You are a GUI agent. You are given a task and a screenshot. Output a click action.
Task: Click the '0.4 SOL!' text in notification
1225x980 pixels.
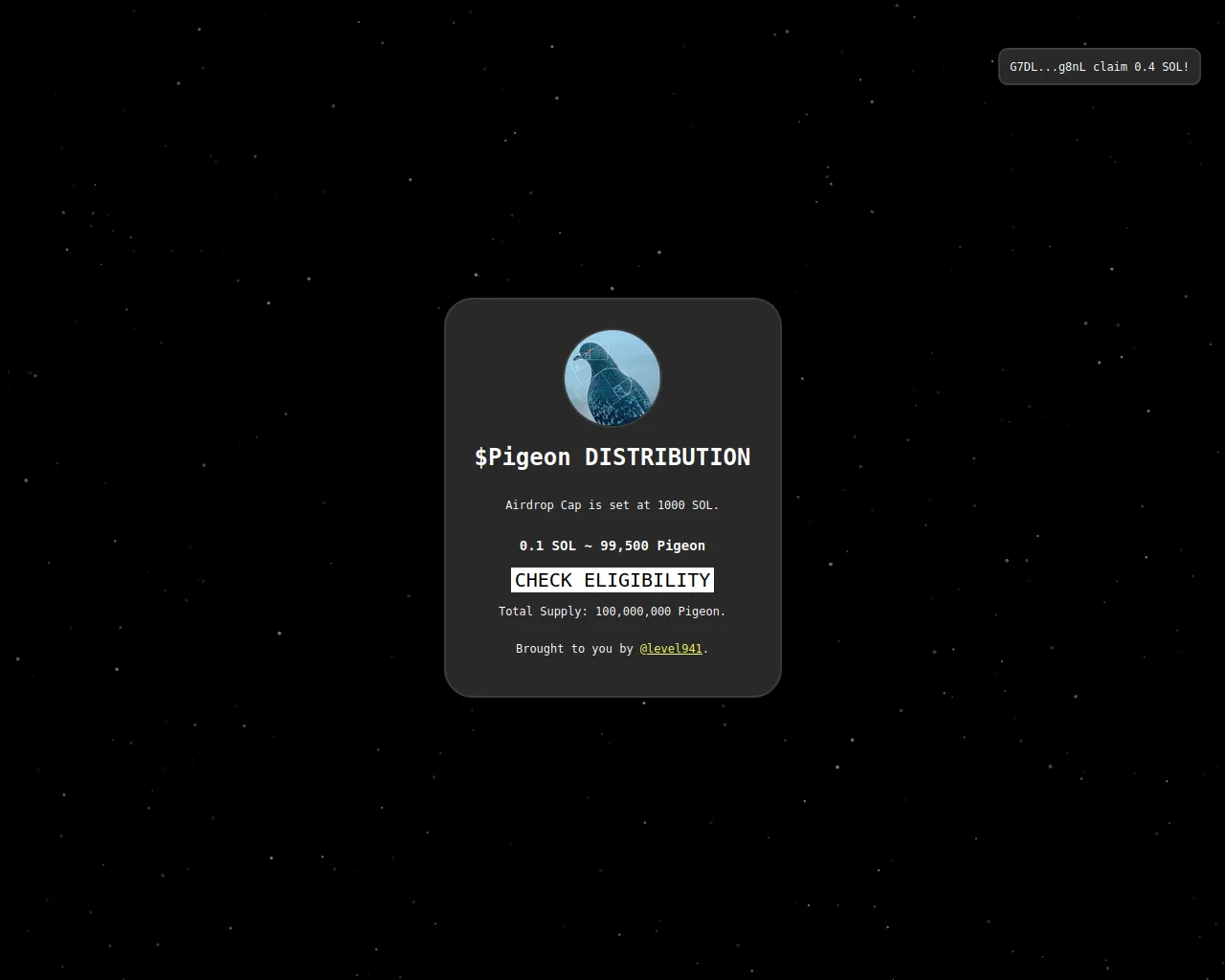1161,67
